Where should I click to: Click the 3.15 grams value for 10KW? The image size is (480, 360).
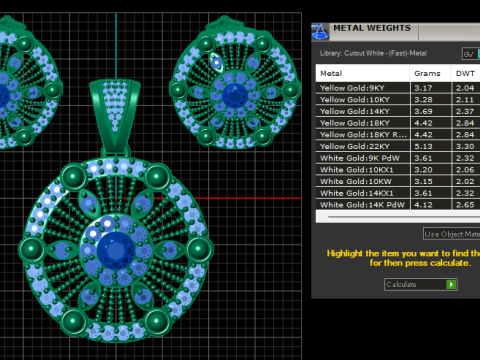(423, 181)
